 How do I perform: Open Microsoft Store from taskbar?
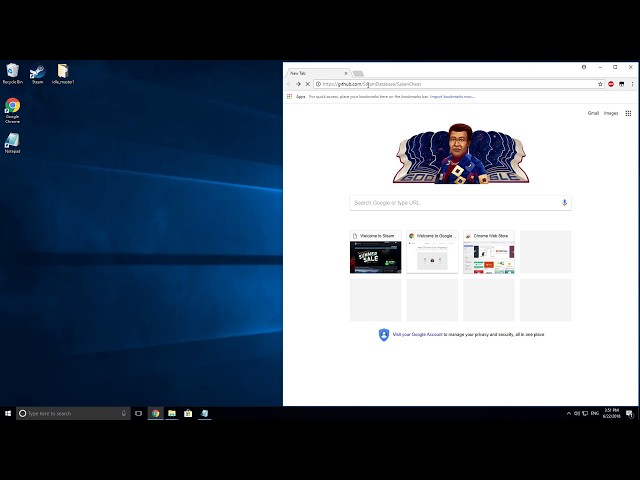click(x=188, y=413)
